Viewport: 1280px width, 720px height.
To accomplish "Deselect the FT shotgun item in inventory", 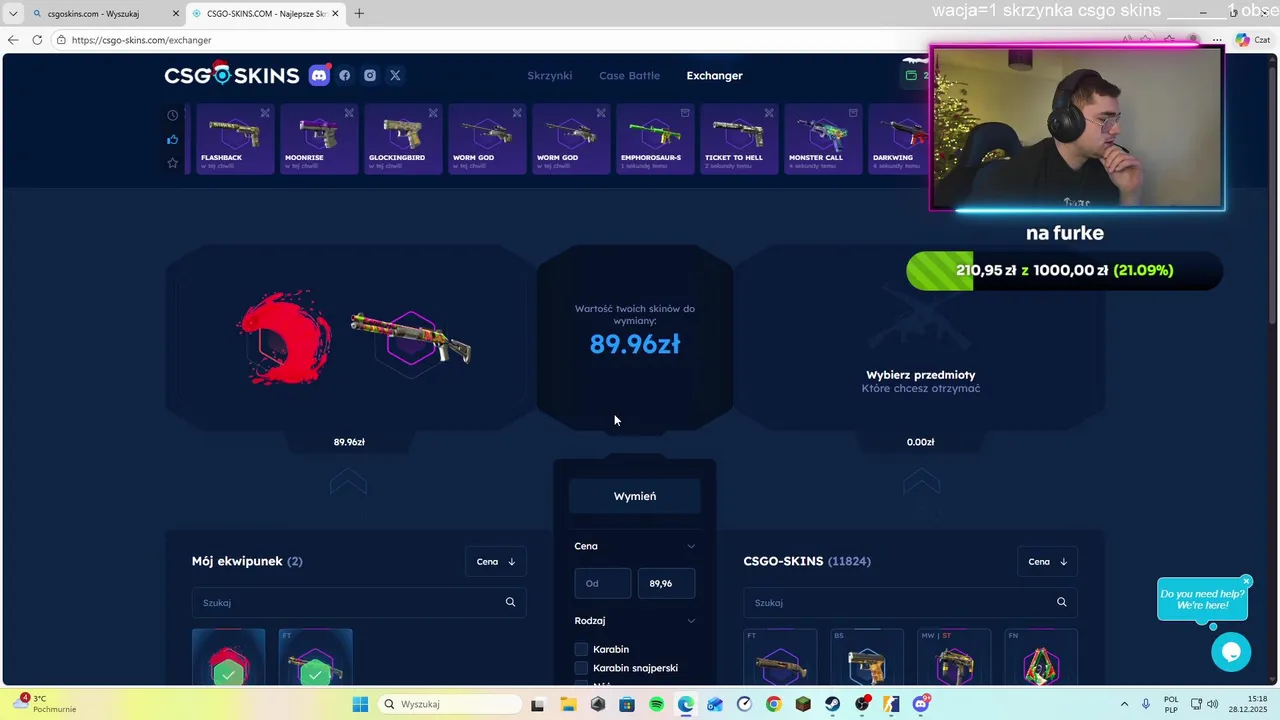I will click(315, 657).
